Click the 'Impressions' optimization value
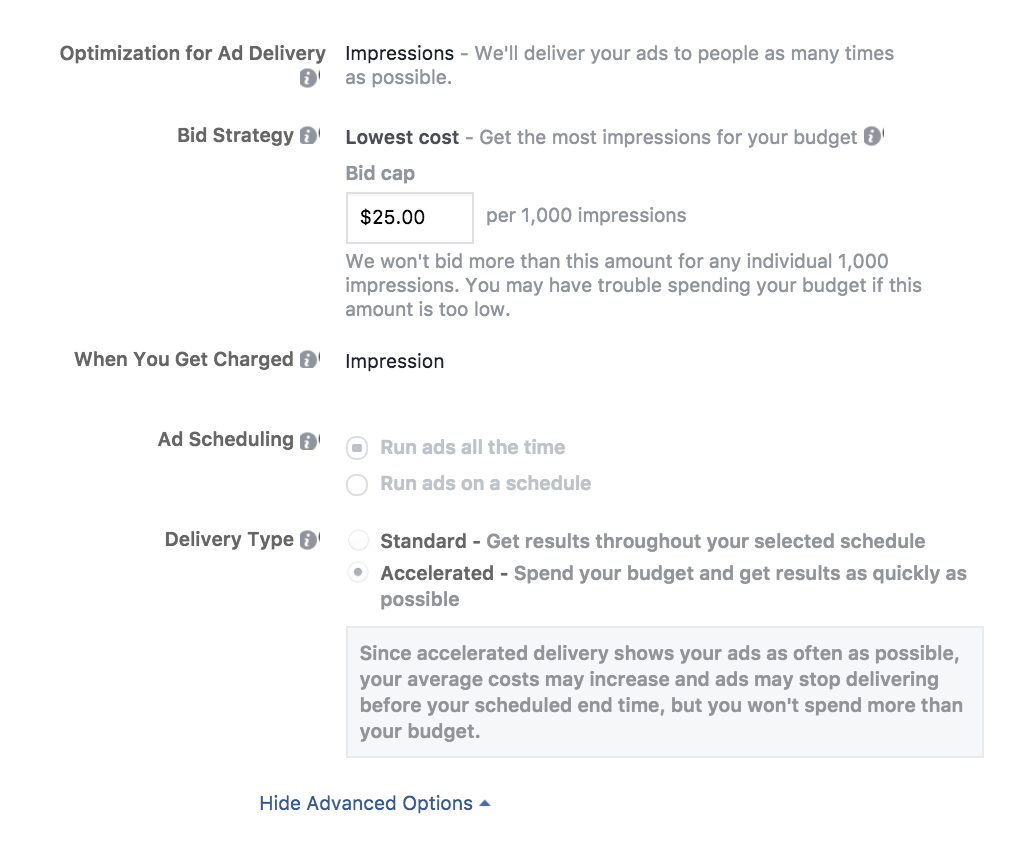Screen dimensions: 1014x842 coord(399,53)
